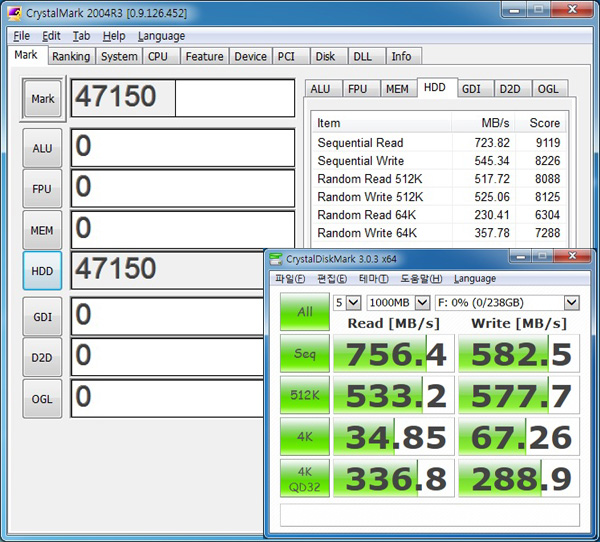The image size is (600, 542).
Task: Click the MB/s column header
Action: (x=483, y=123)
